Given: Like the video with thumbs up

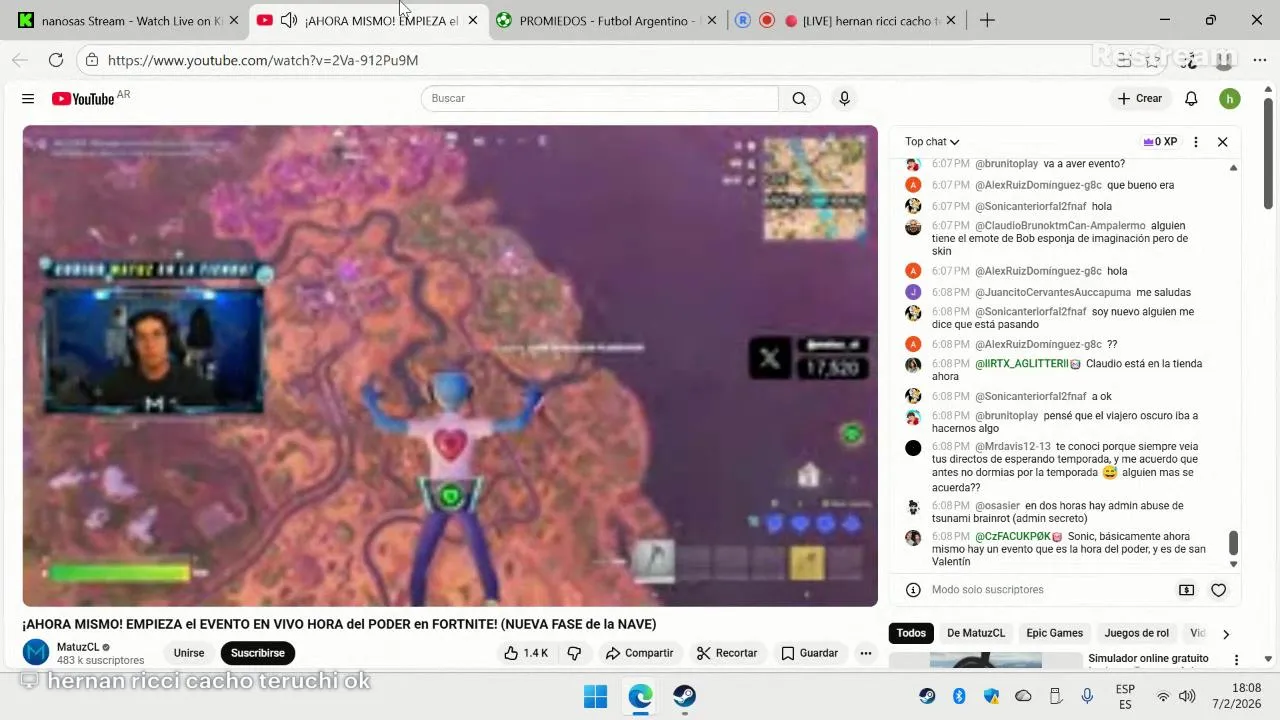Looking at the screenshot, I should 526,653.
